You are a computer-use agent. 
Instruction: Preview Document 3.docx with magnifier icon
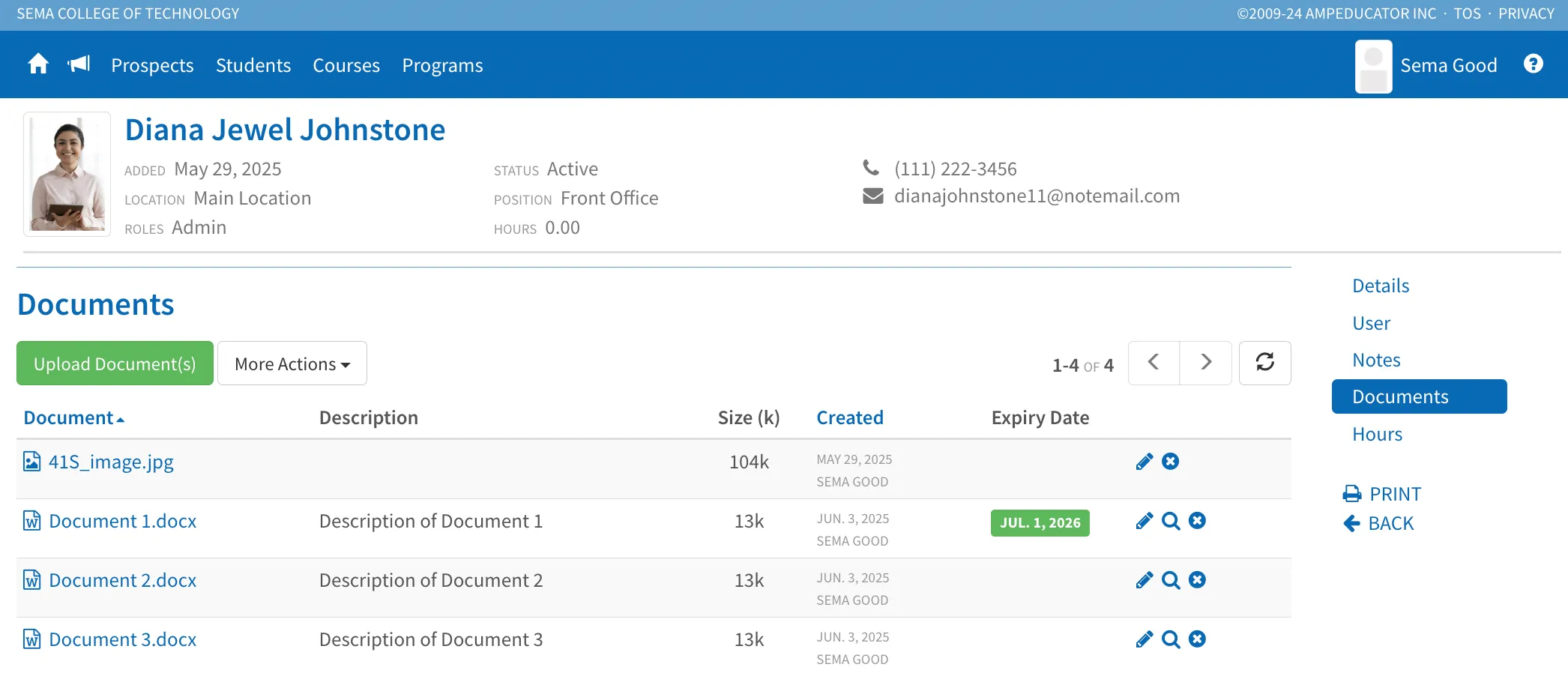pyautogui.click(x=1171, y=639)
